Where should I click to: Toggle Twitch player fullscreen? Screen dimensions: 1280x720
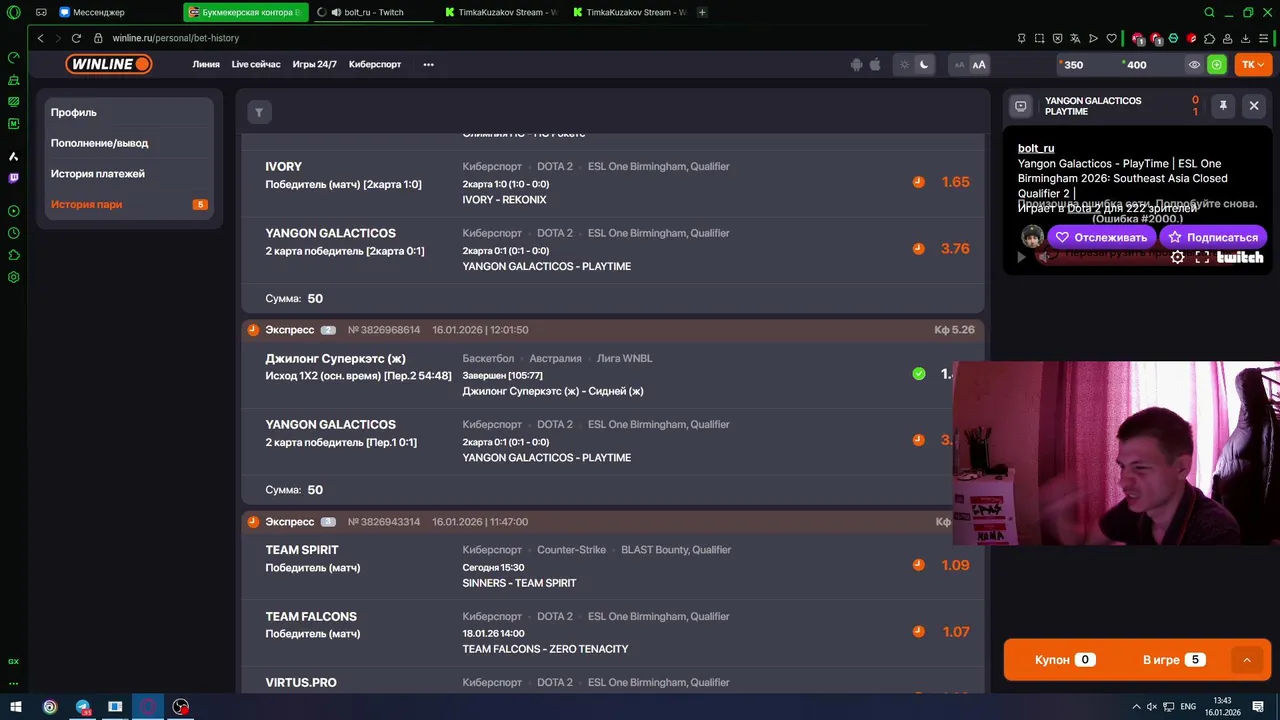coord(1202,257)
